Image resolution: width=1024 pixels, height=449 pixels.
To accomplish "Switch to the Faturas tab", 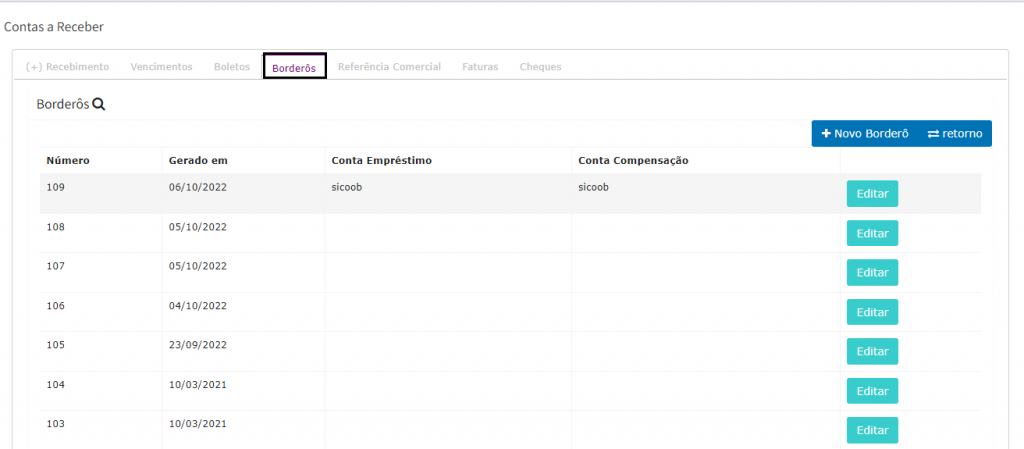I will click(480, 67).
